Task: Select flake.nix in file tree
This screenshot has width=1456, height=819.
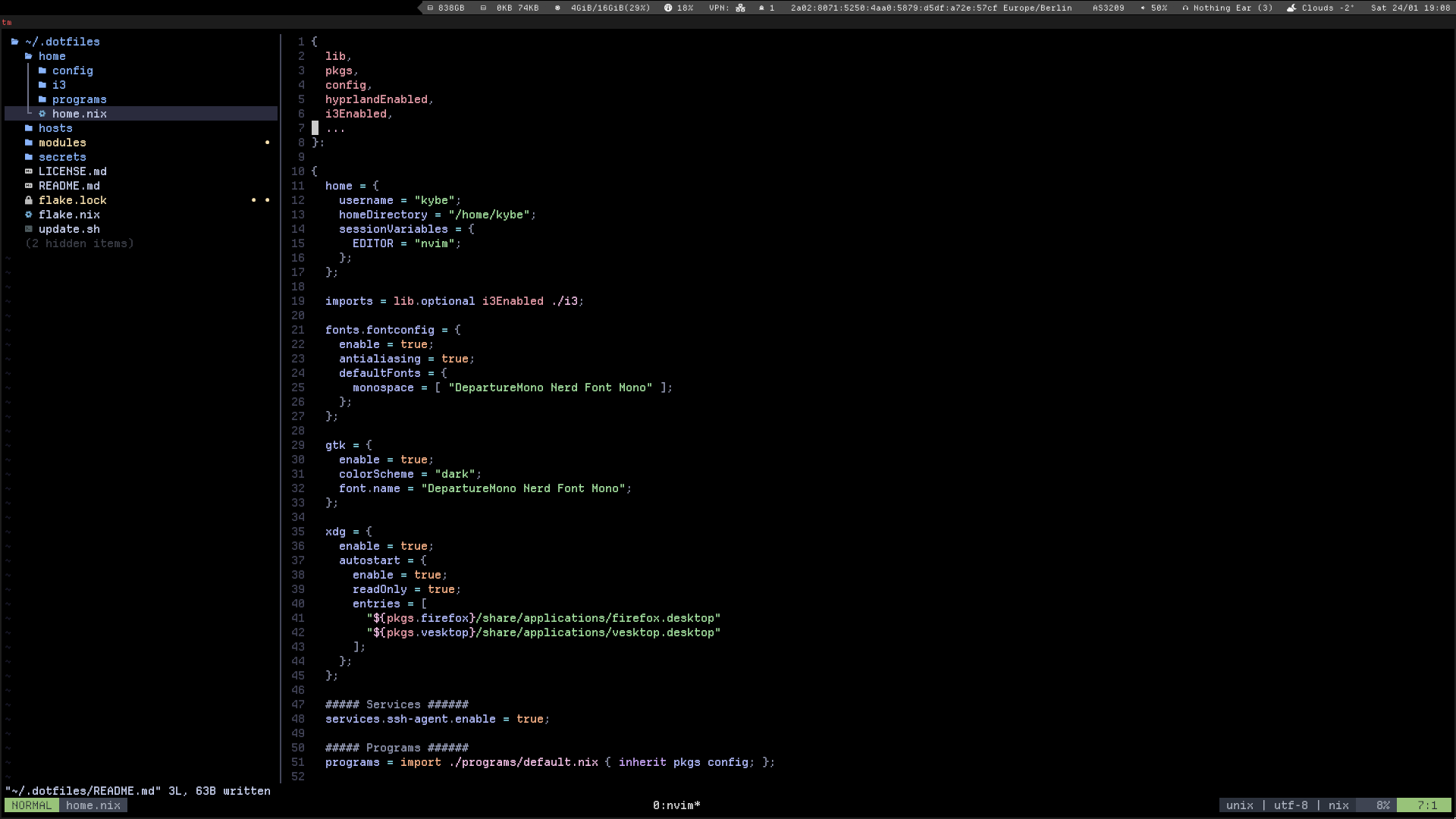Action: (x=69, y=215)
